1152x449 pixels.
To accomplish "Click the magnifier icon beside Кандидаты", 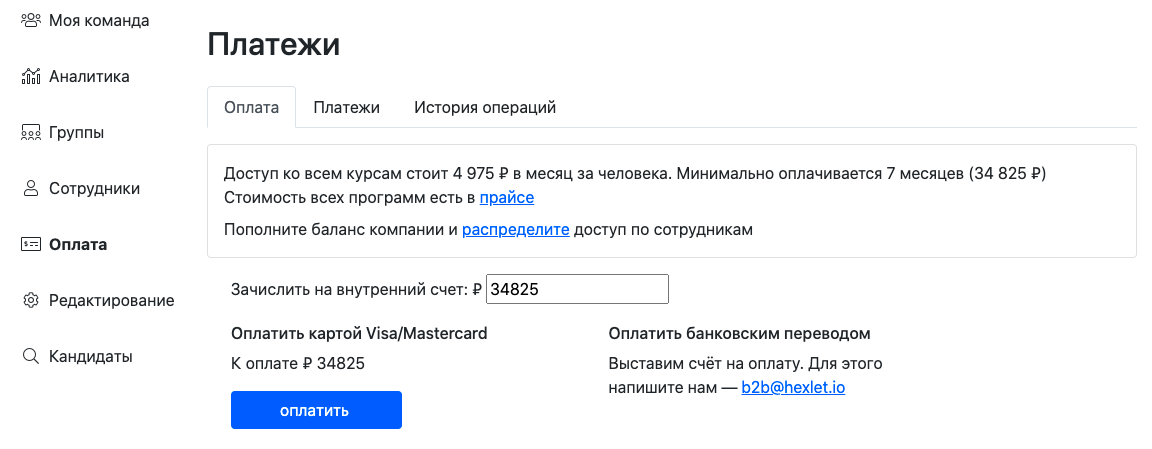I will pyautogui.click(x=31, y=356).
